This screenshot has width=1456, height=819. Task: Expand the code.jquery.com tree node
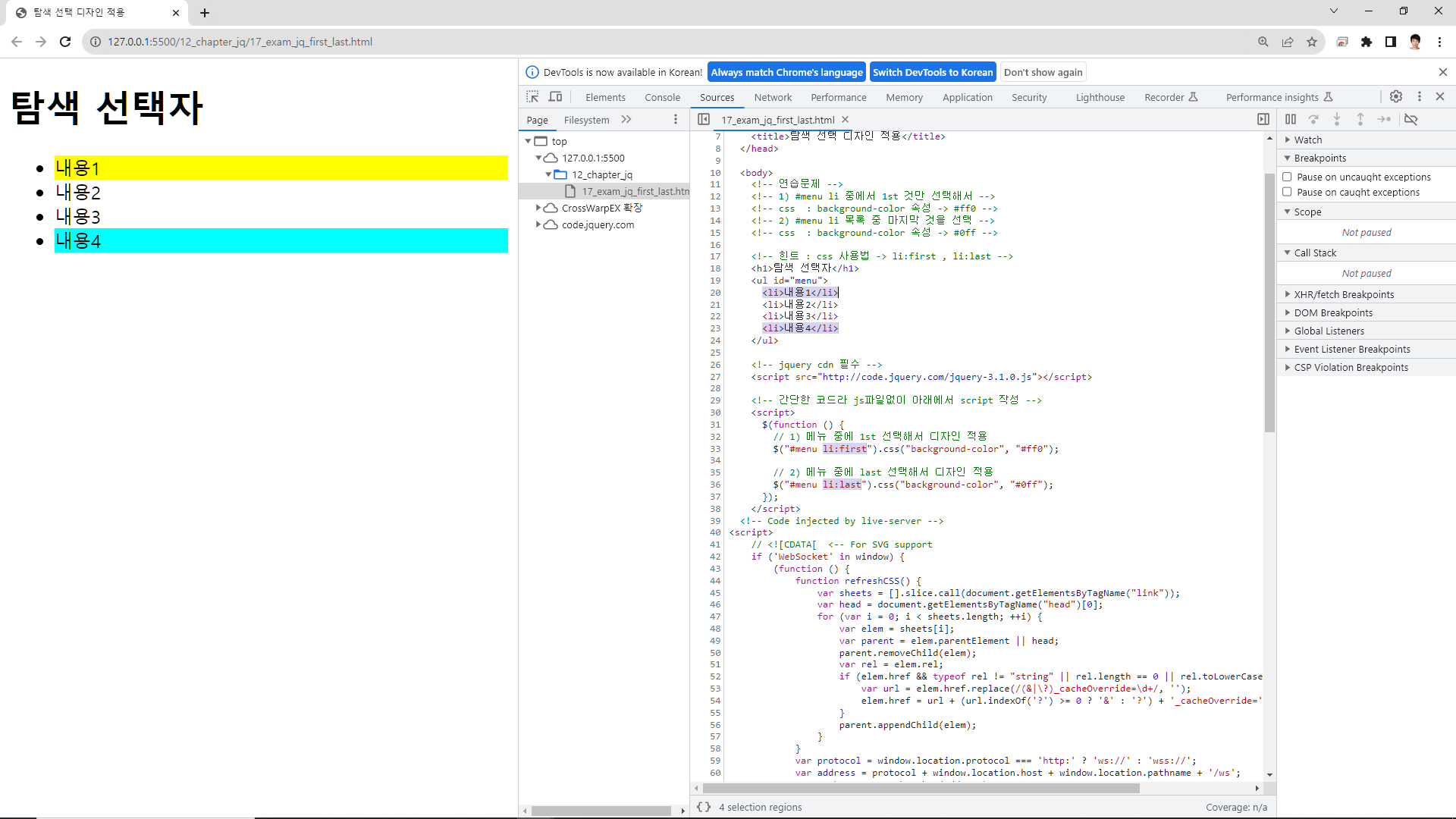[538, 224]
